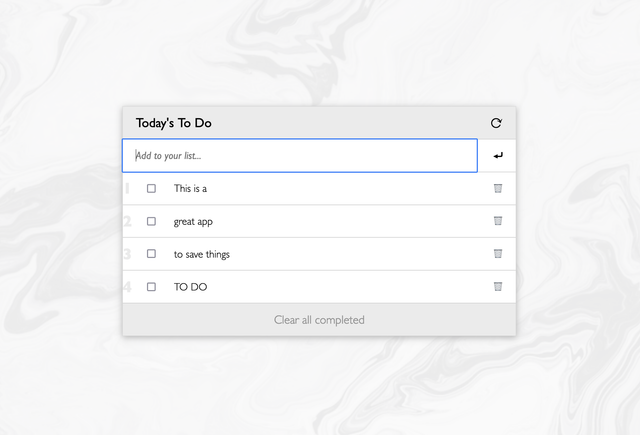Toggle the checkbox beside 'TO DO'
This screenshot has height=435, width=640.
point(152,287)
